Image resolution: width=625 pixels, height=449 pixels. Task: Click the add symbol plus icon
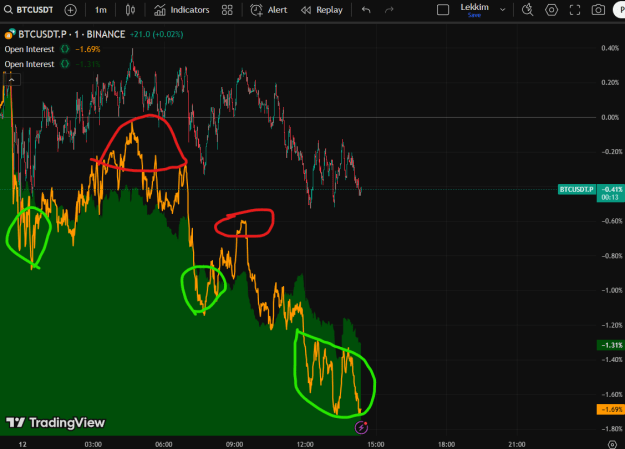pyautogui.click(x=71, y=10)
